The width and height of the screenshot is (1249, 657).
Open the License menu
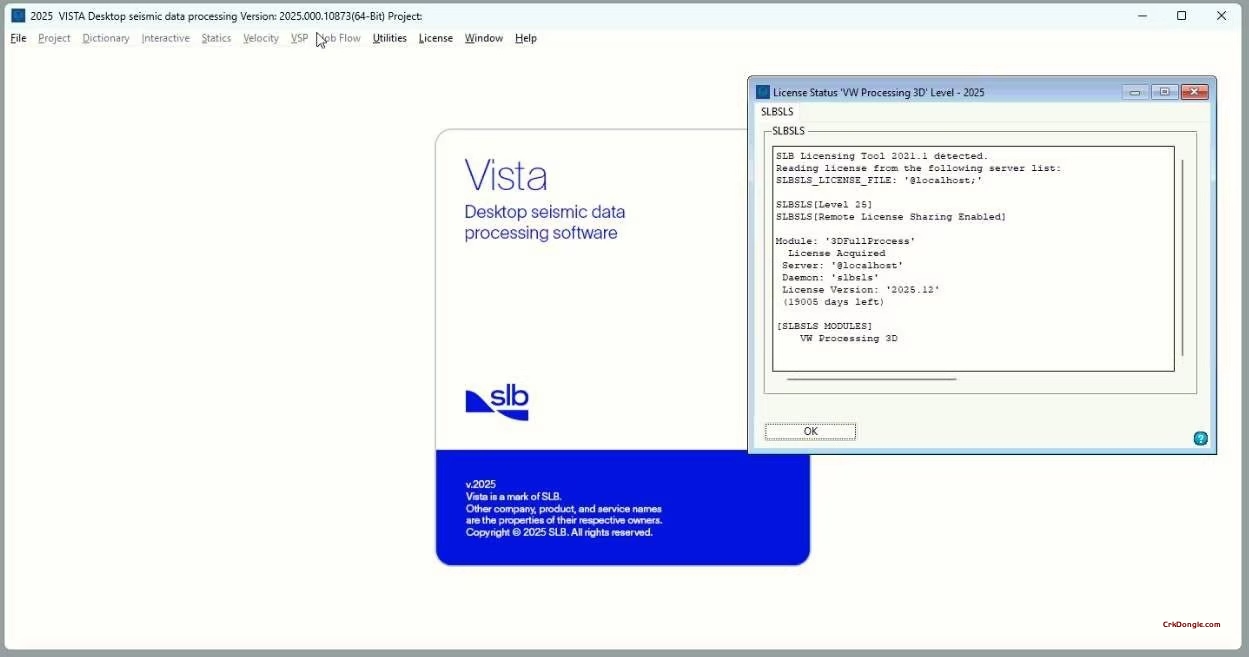pos(435,38)
